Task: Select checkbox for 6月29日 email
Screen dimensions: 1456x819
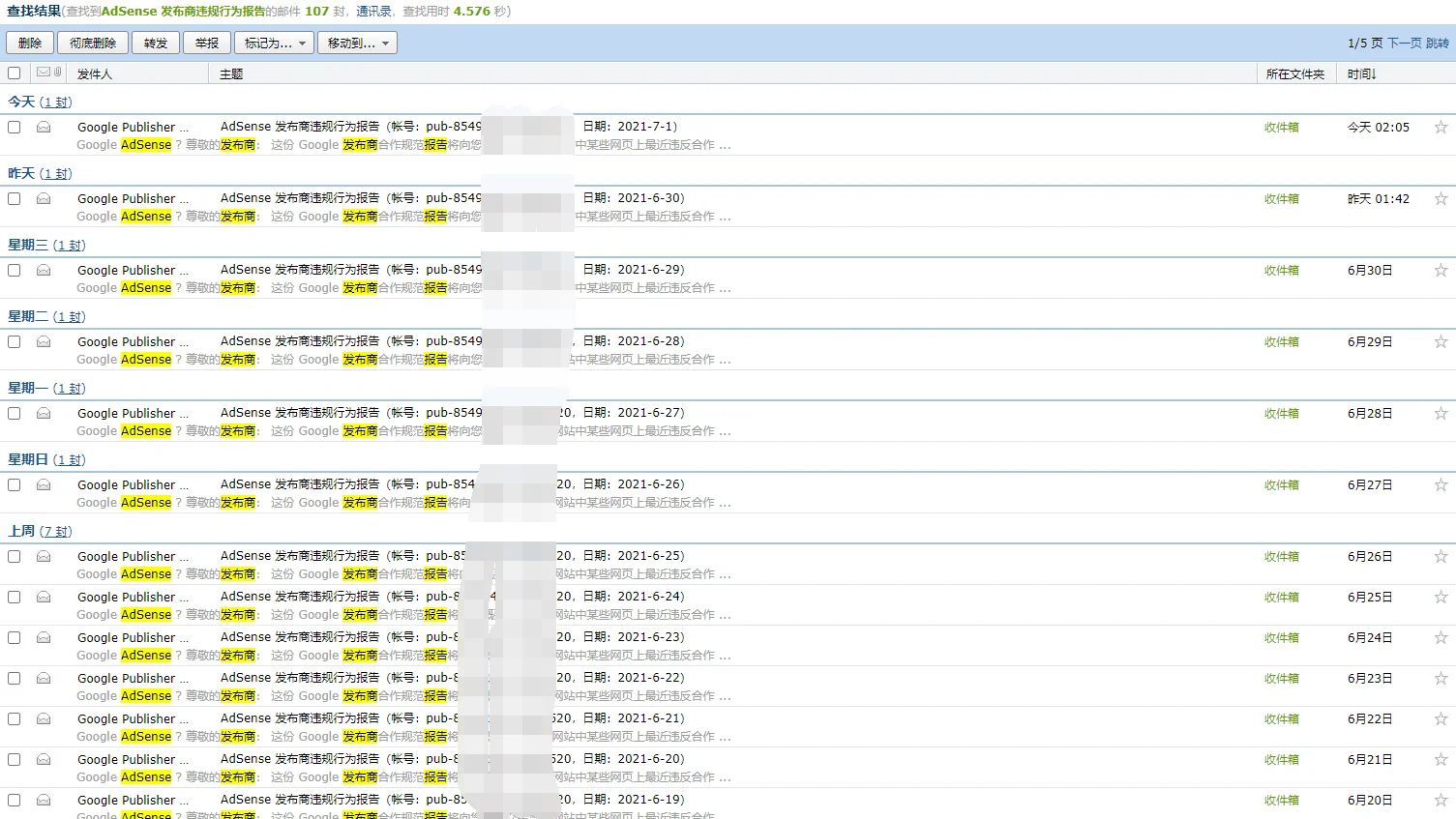Action: click(14, 341)
